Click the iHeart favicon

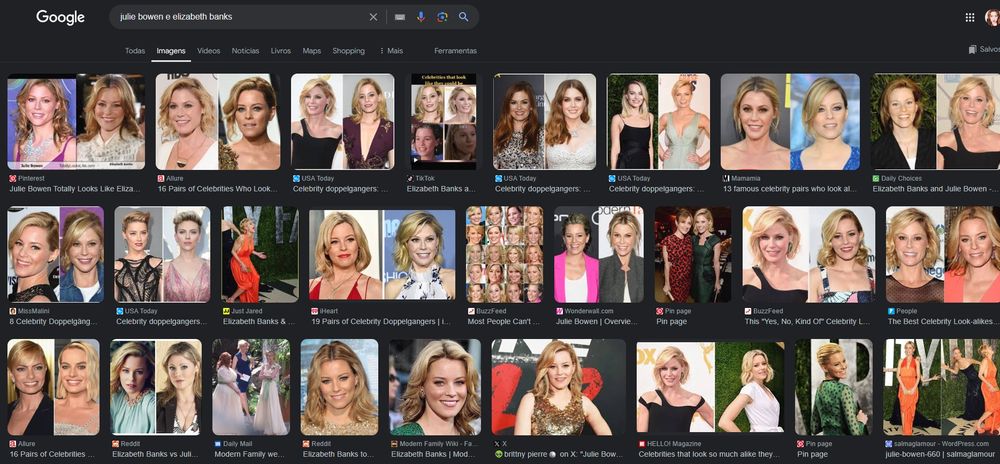click(x=314, y=311)
